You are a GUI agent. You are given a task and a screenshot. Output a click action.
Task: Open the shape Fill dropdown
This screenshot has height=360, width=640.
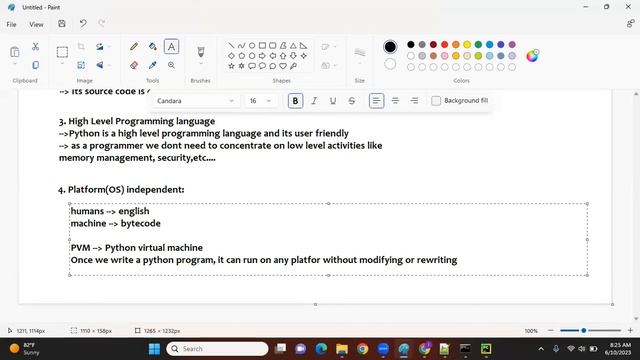point(329,65)
